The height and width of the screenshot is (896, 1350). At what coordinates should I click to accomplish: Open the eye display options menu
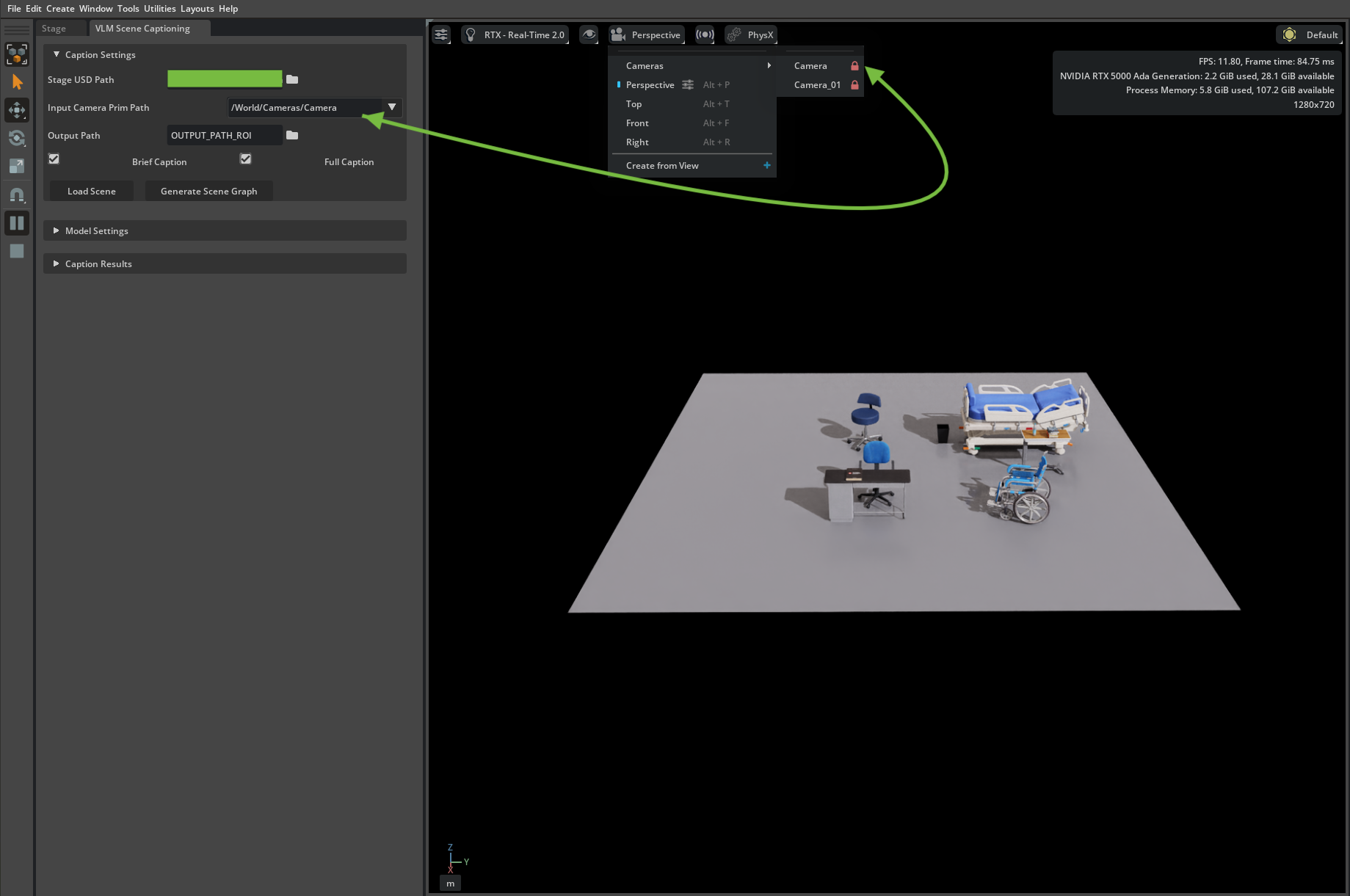(589, 34)
